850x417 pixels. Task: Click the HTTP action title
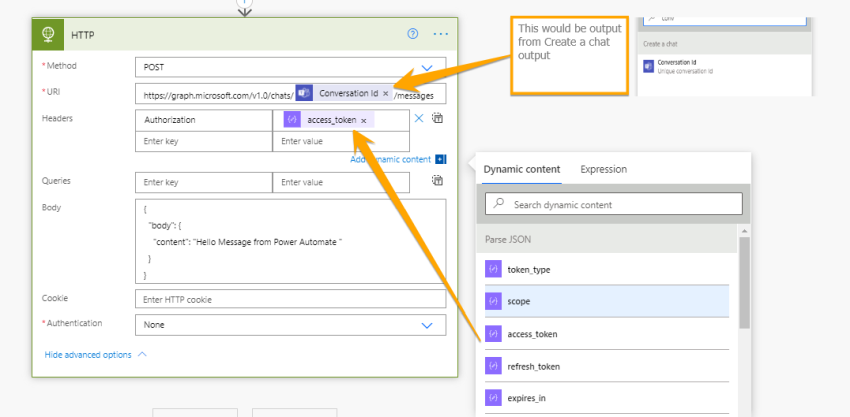click(83, 35)
